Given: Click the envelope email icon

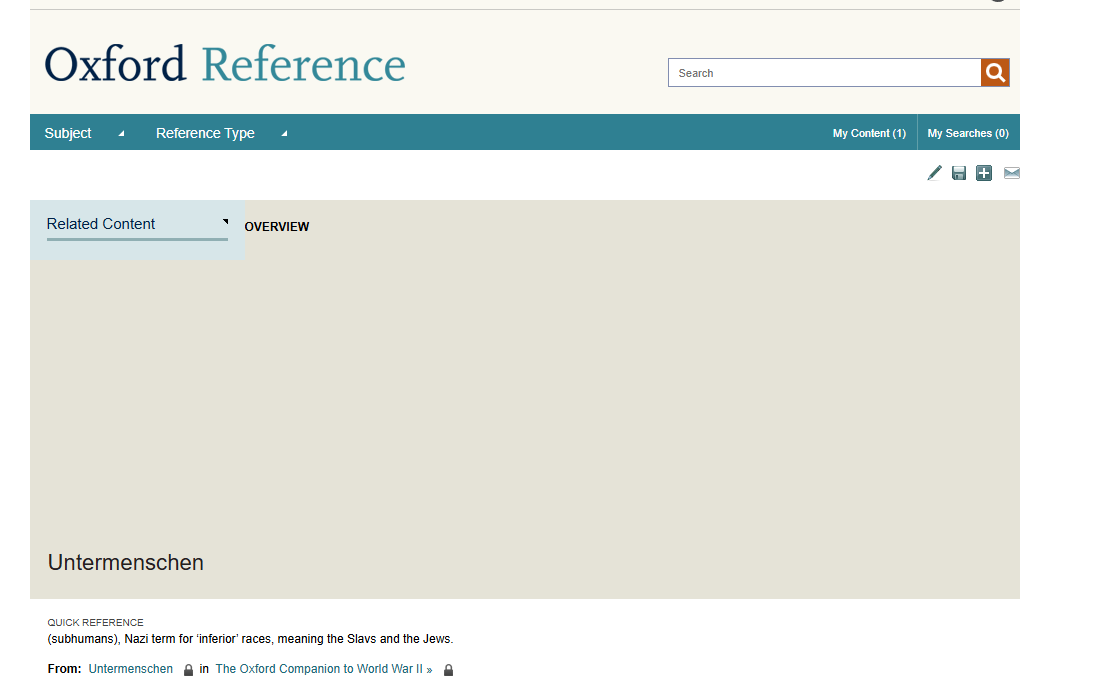Looking at the screenshot, I should pos(1011,173).
